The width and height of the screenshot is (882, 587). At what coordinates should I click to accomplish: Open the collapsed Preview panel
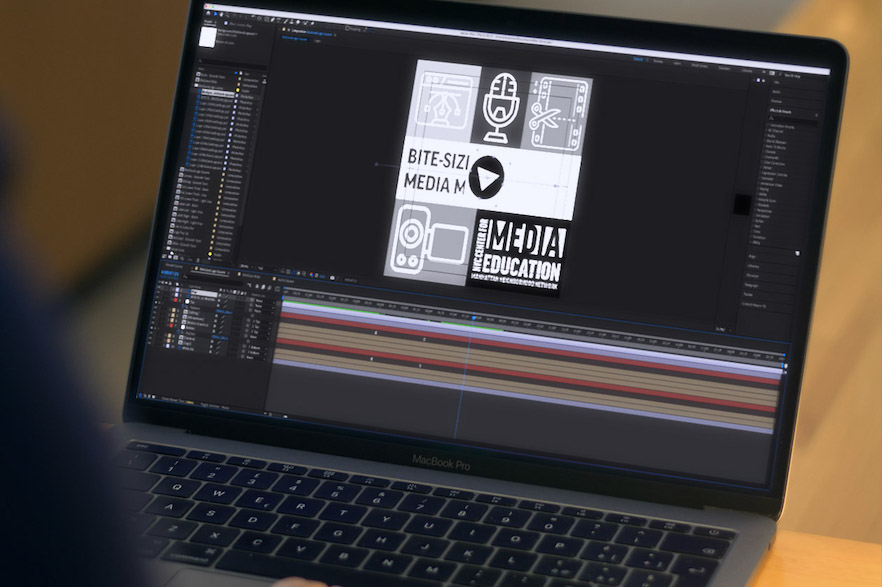pyautogui.click(x=776, y=101)
